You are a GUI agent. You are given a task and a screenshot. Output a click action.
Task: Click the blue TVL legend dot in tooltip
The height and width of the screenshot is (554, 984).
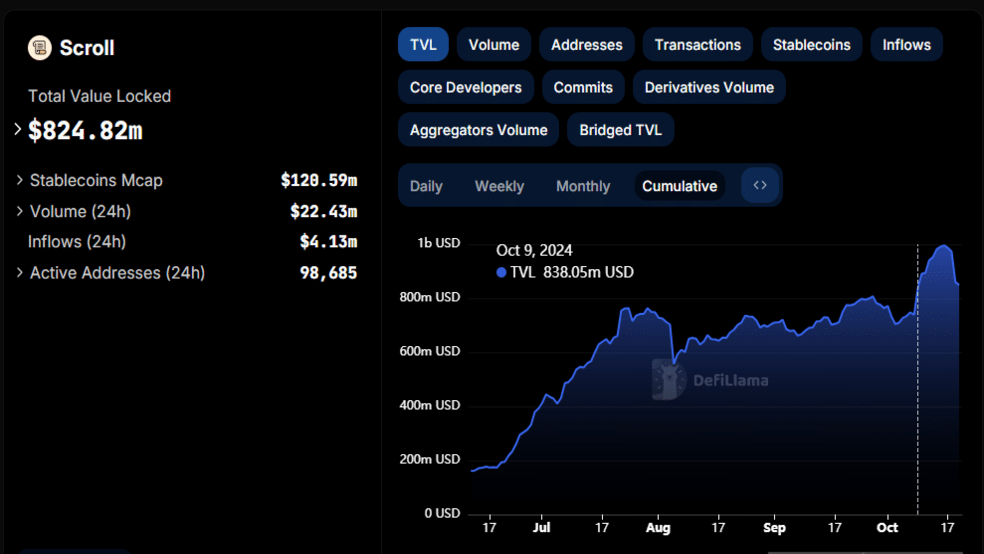click(501, 272)
